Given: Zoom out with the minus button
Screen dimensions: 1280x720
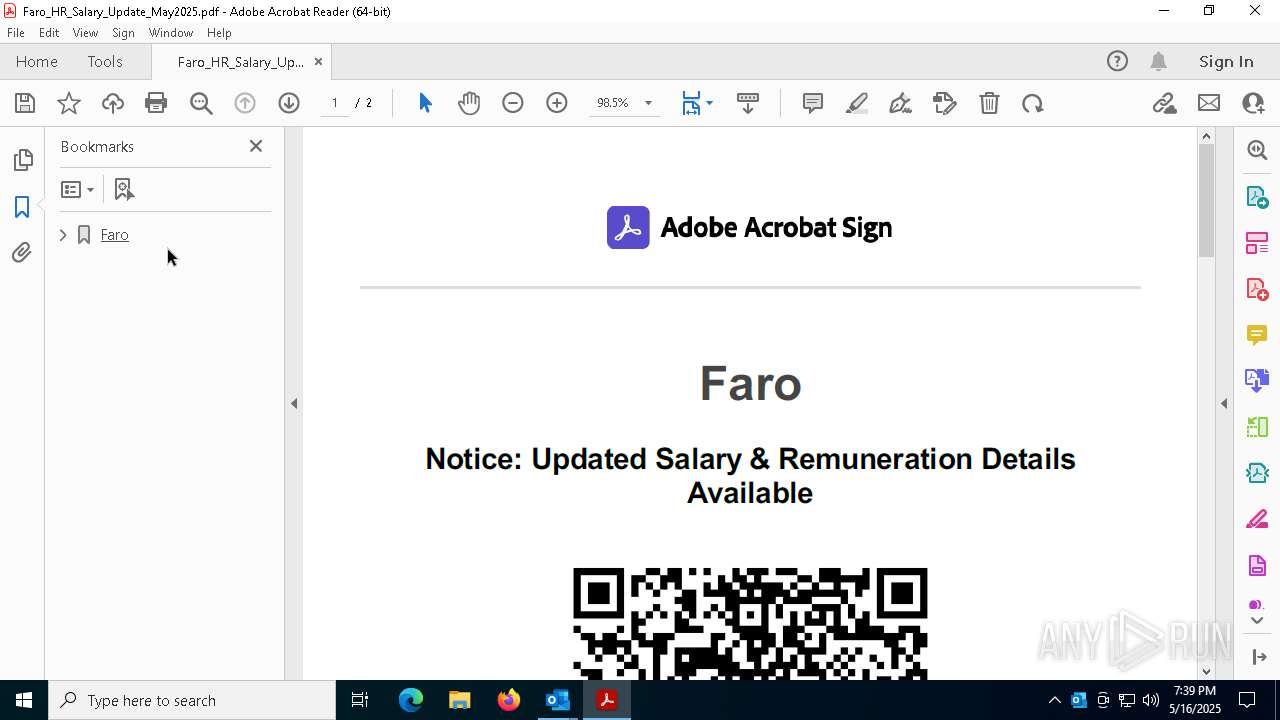Looking at the screenshot, I should point(513,103).
